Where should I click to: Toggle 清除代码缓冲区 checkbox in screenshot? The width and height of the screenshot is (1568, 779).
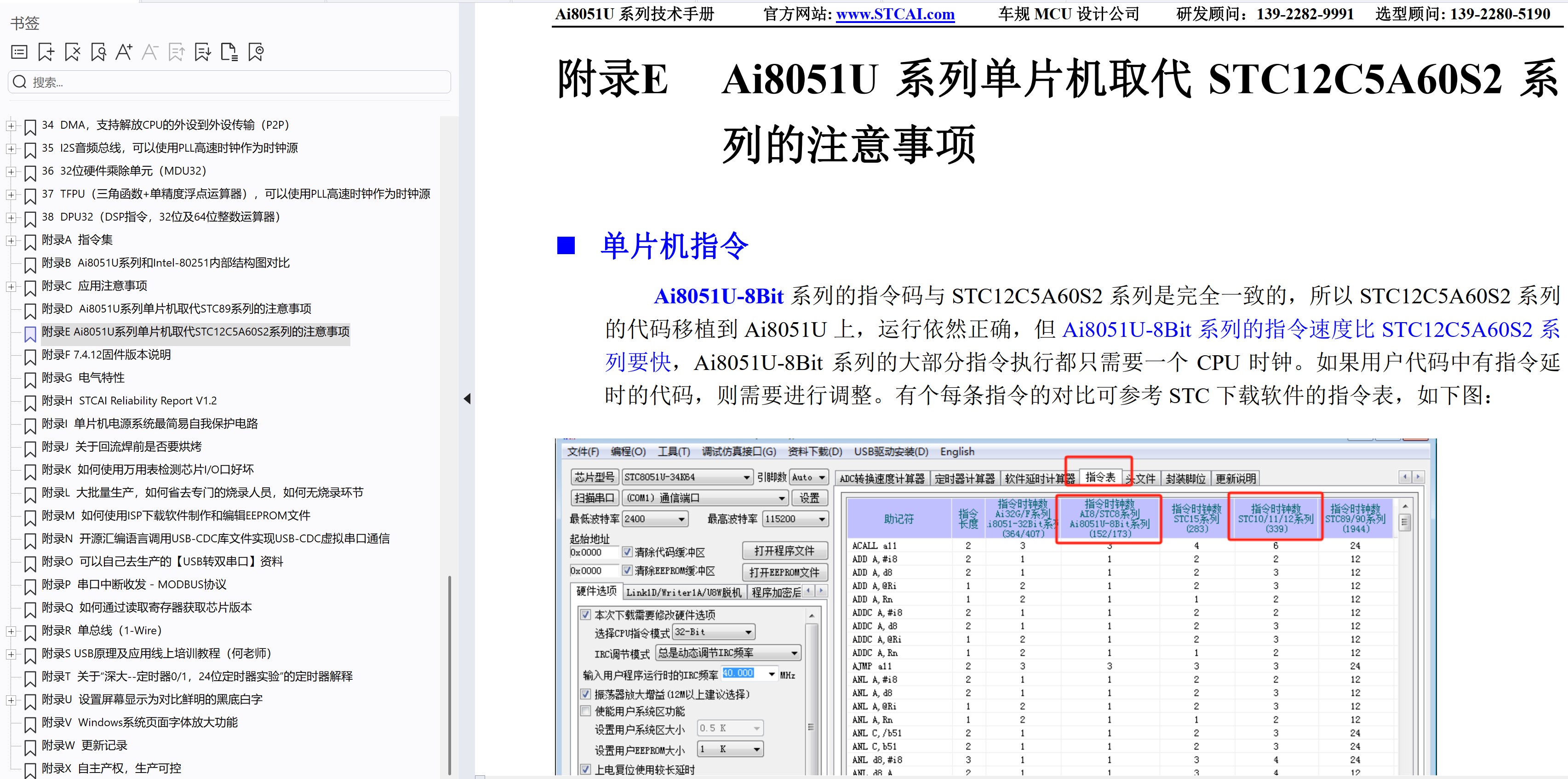coord(627,552)
